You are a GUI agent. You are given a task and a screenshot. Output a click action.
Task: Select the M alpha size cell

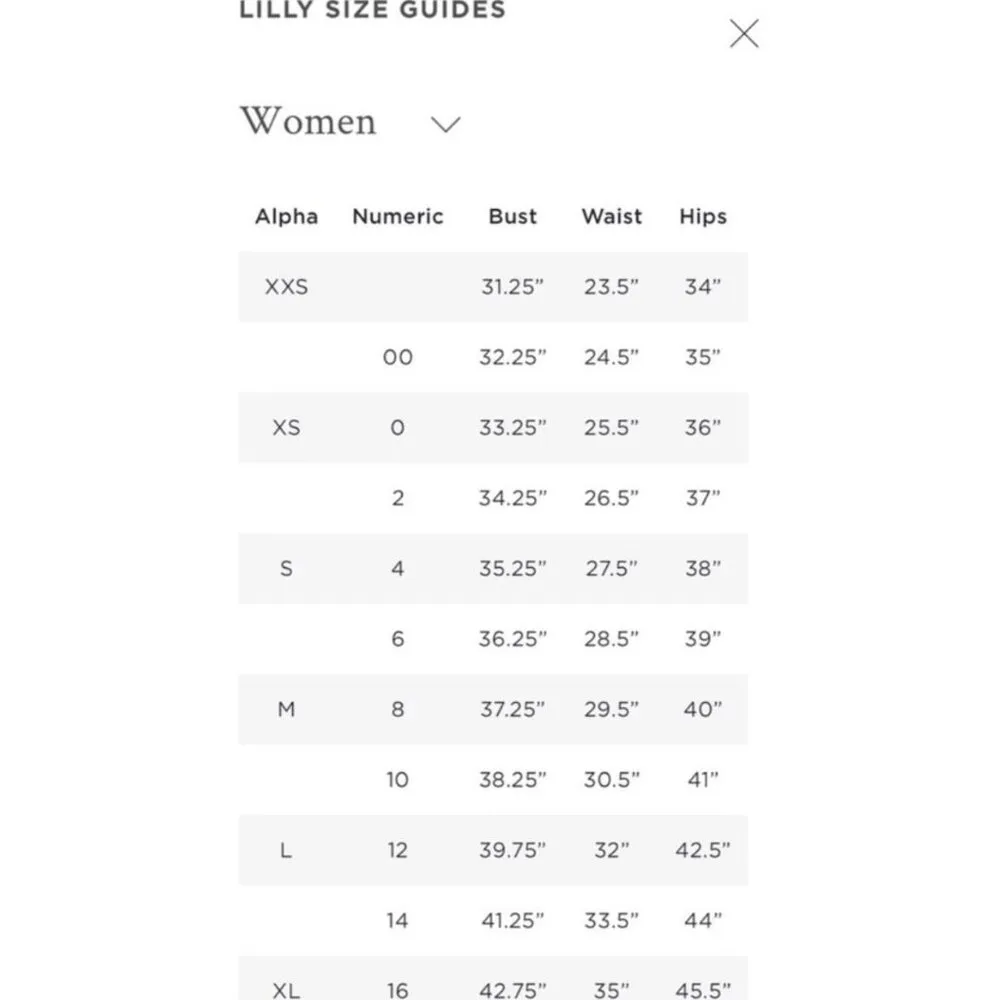tap(286, 710)
